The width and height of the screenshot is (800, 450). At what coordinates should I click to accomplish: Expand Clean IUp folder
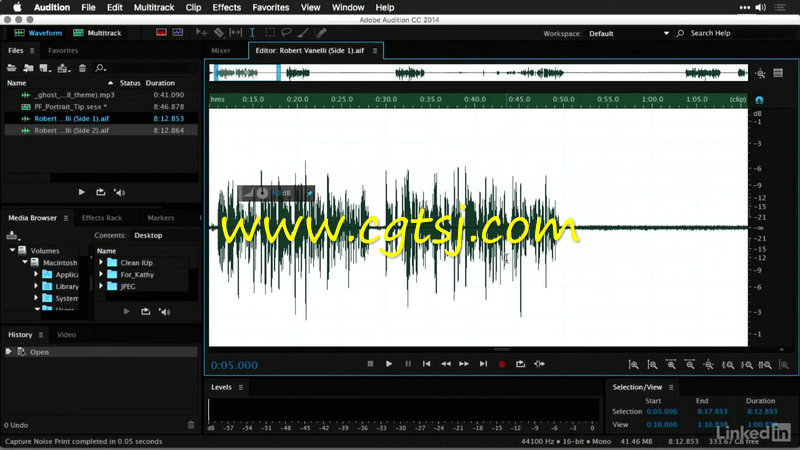[101, 262]
